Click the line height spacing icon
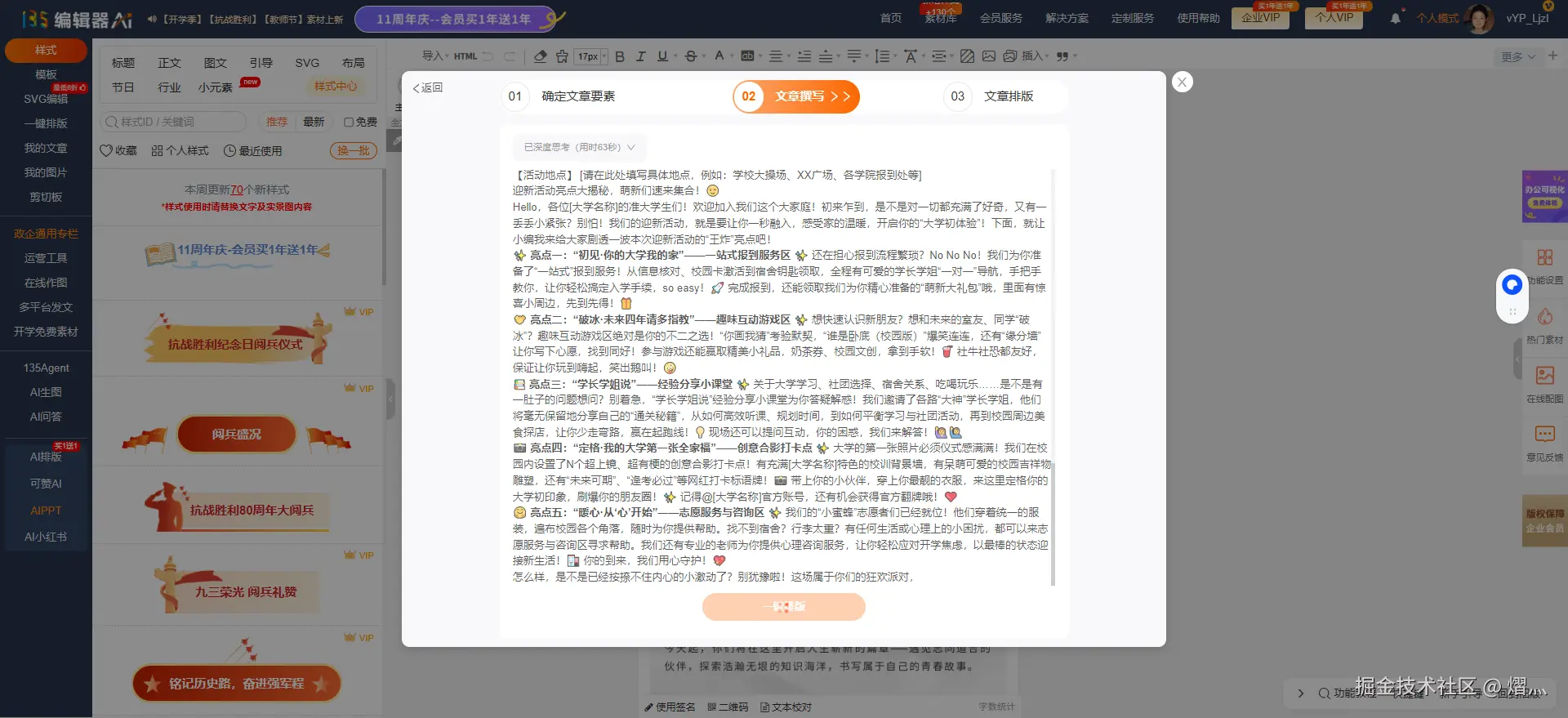The height and width of the screenshot is (718, 1568). [882, 56]
